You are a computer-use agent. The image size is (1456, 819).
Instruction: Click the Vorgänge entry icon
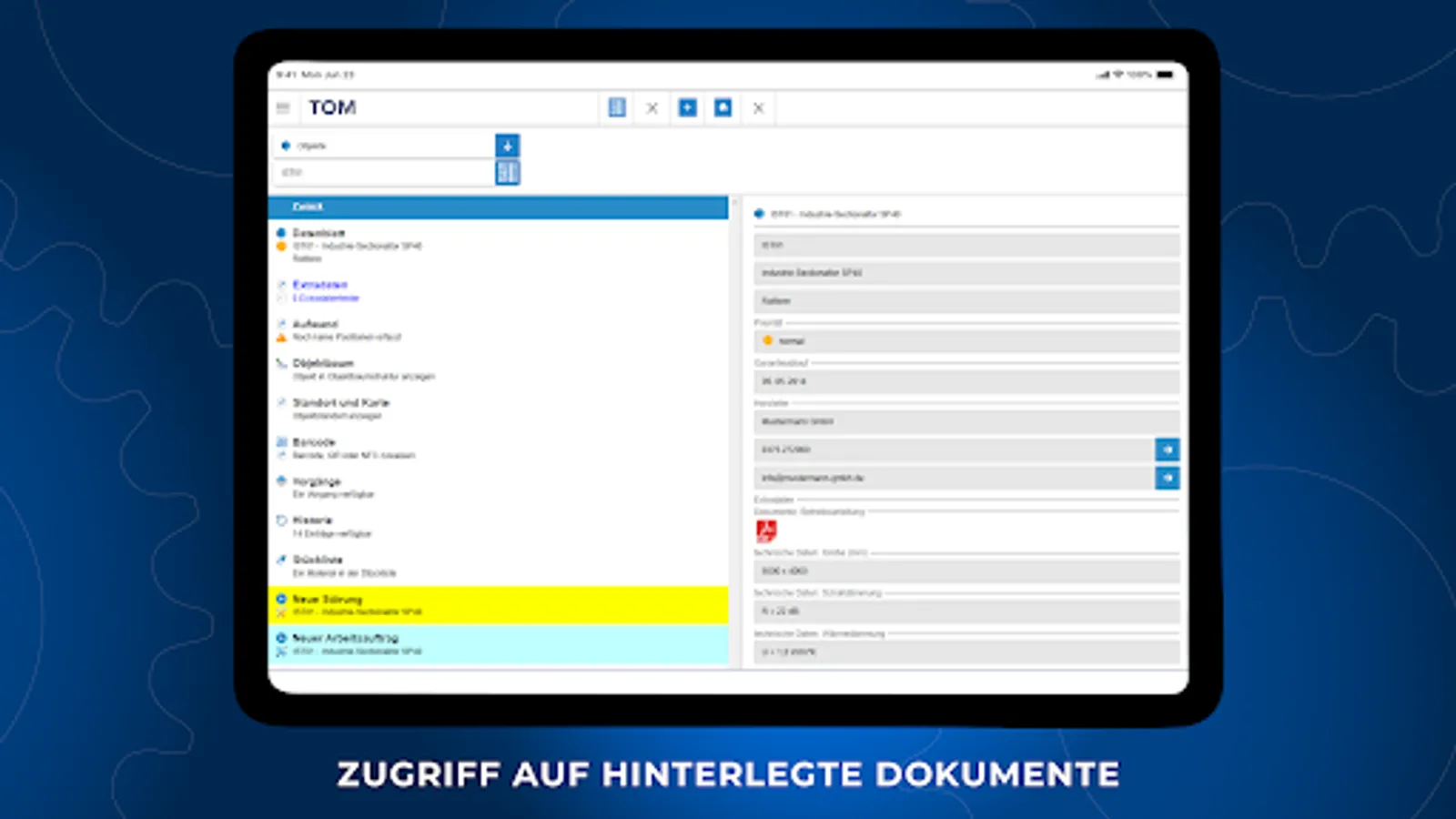[281, 480]
